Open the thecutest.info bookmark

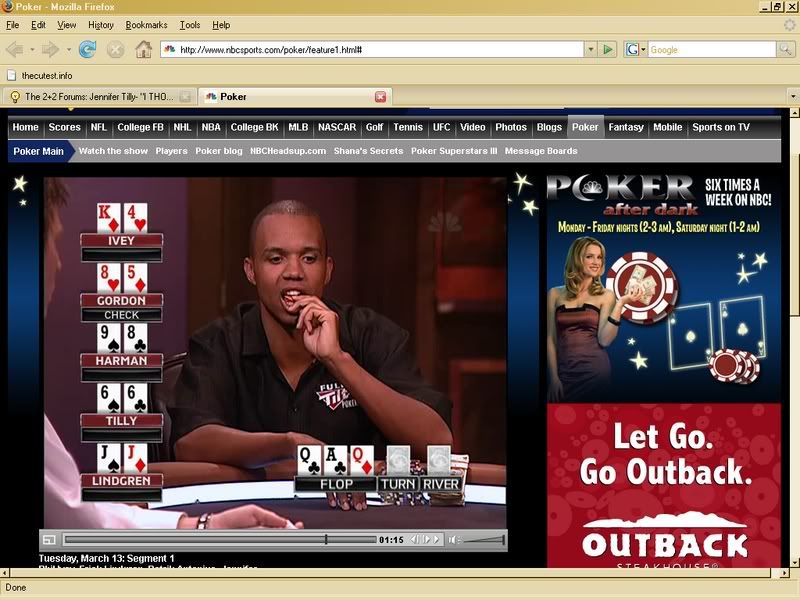click(40, 76)
